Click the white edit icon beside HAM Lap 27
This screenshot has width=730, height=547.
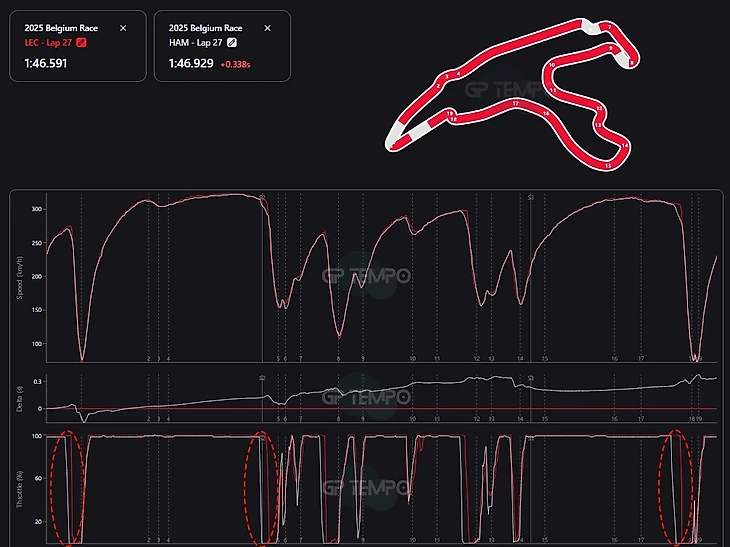pyautogui.click(x=232, y=42)
